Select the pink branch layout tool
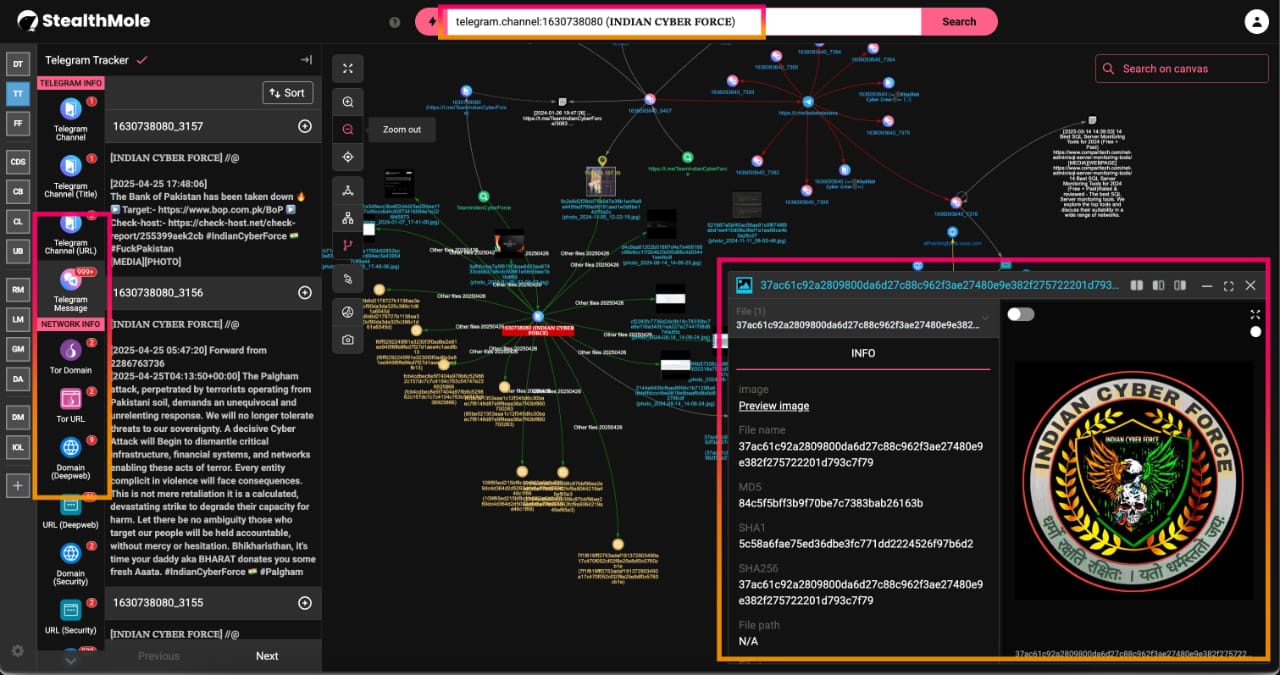Screen dimensions: 1280x675 click(348, 245)
